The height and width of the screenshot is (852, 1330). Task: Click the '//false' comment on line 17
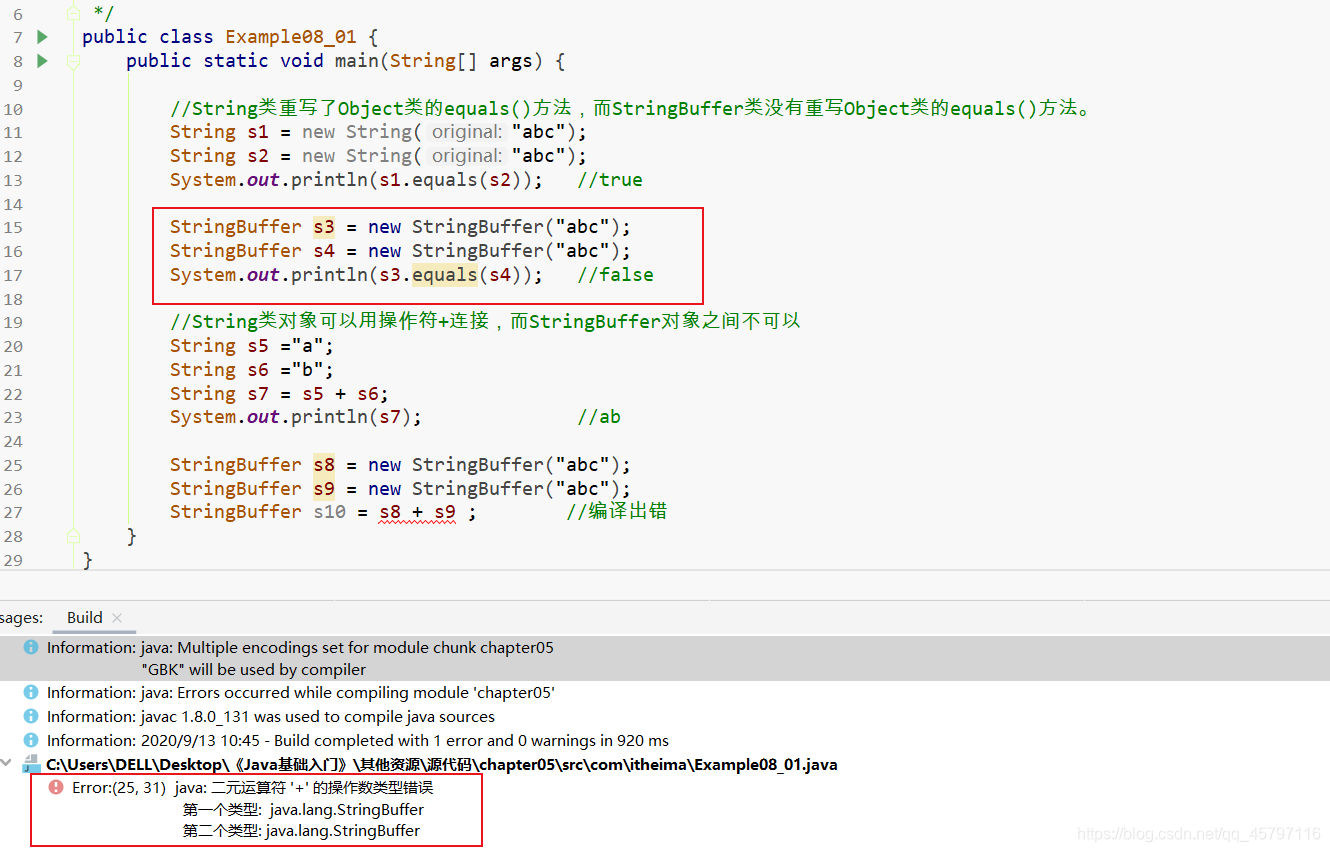615,275
